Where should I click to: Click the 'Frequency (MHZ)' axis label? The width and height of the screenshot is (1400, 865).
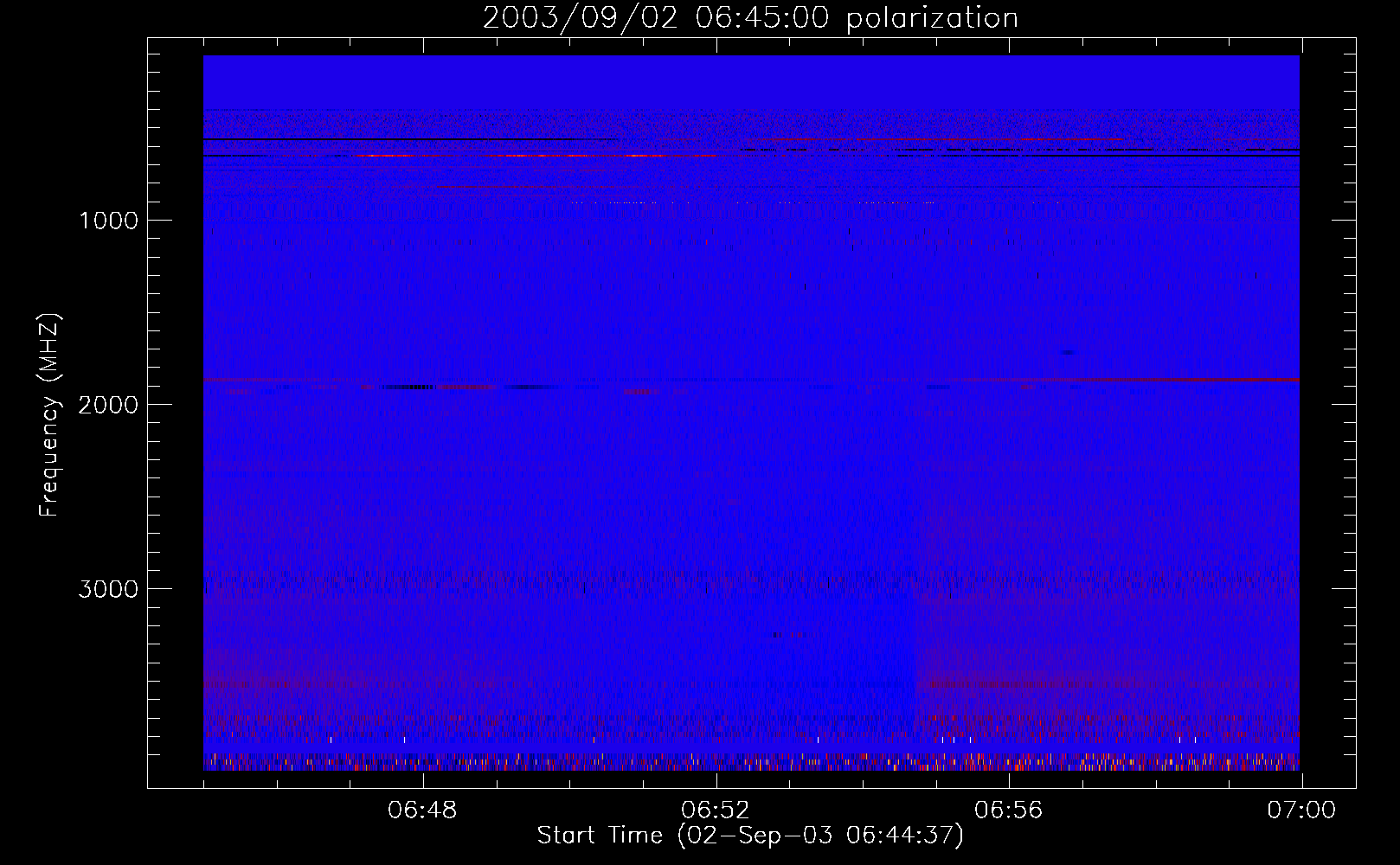point(49,415)
